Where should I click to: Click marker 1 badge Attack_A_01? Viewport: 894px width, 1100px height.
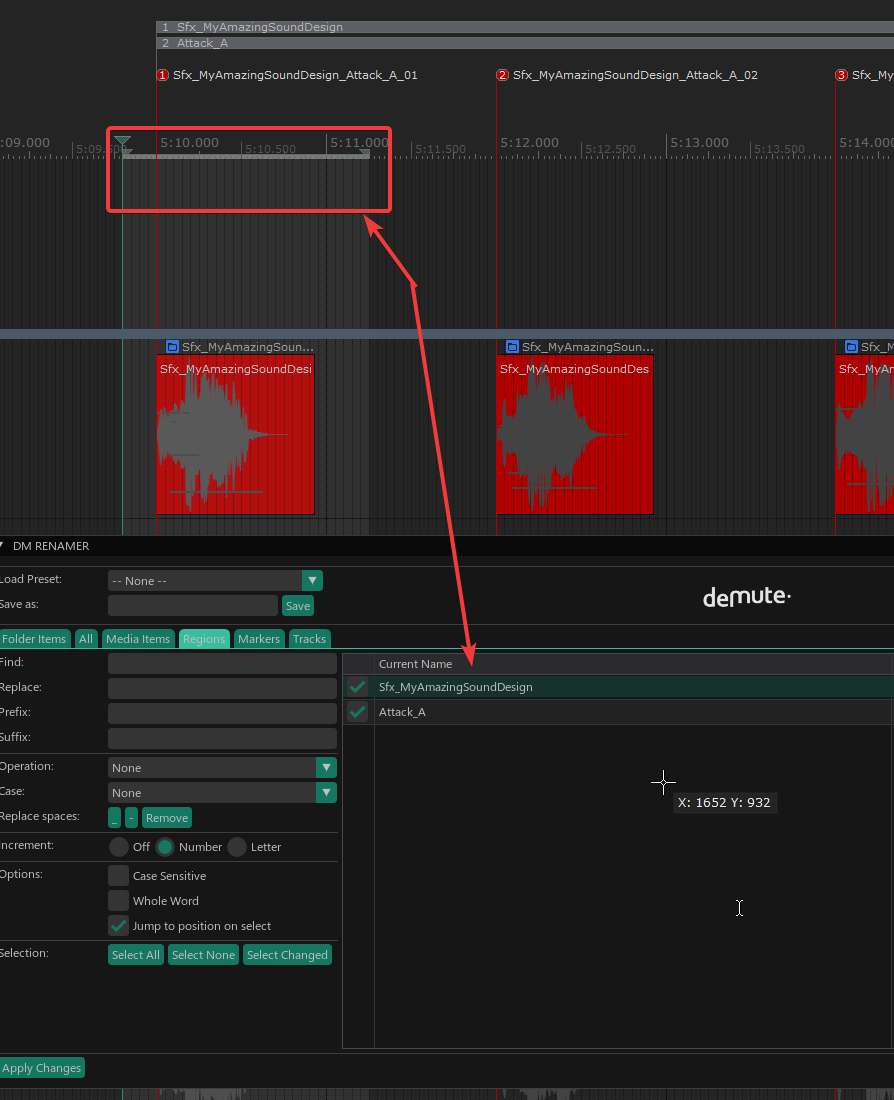click(163, 75)
